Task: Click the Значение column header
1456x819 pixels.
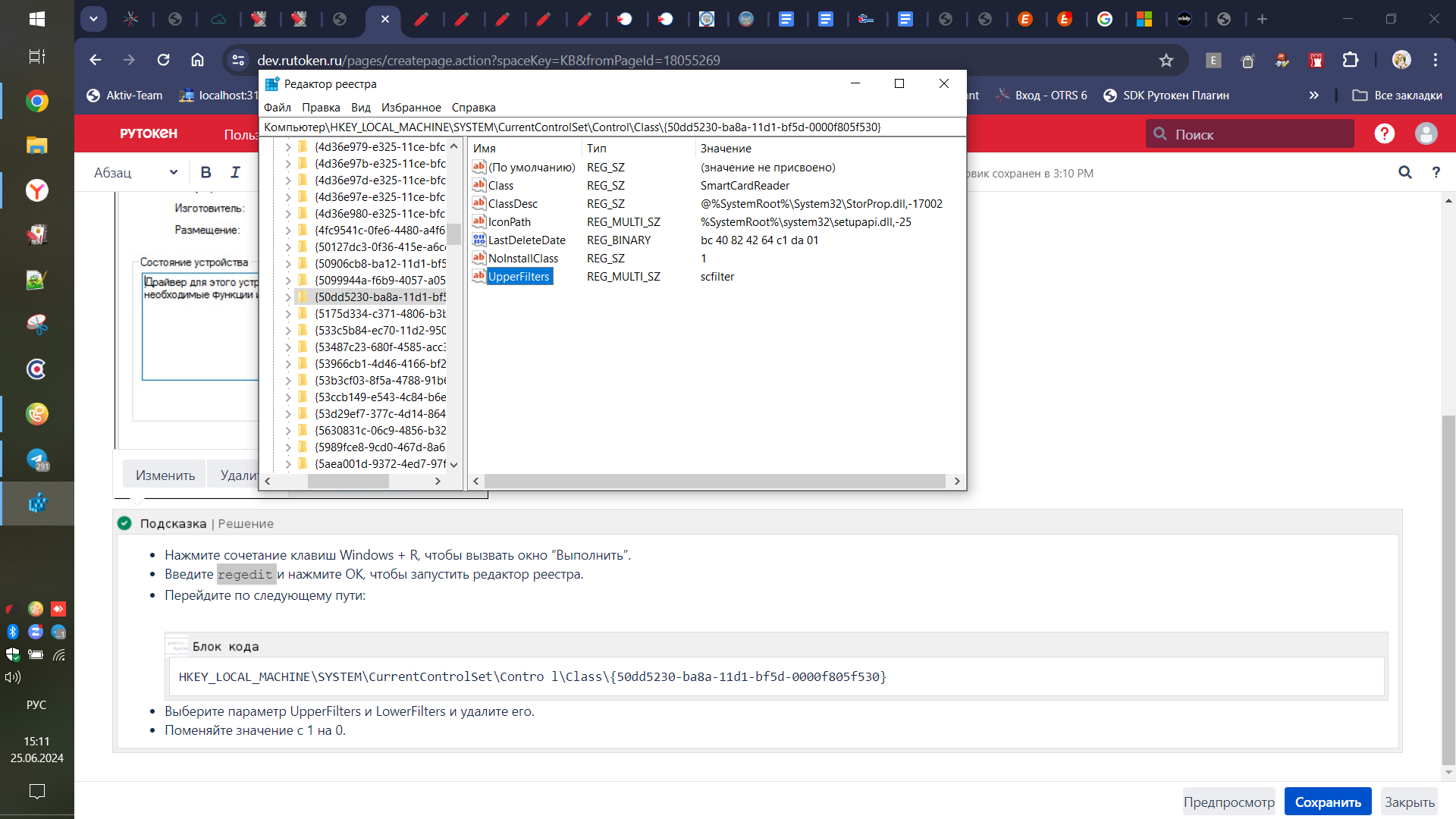Action: coord(830,148)
